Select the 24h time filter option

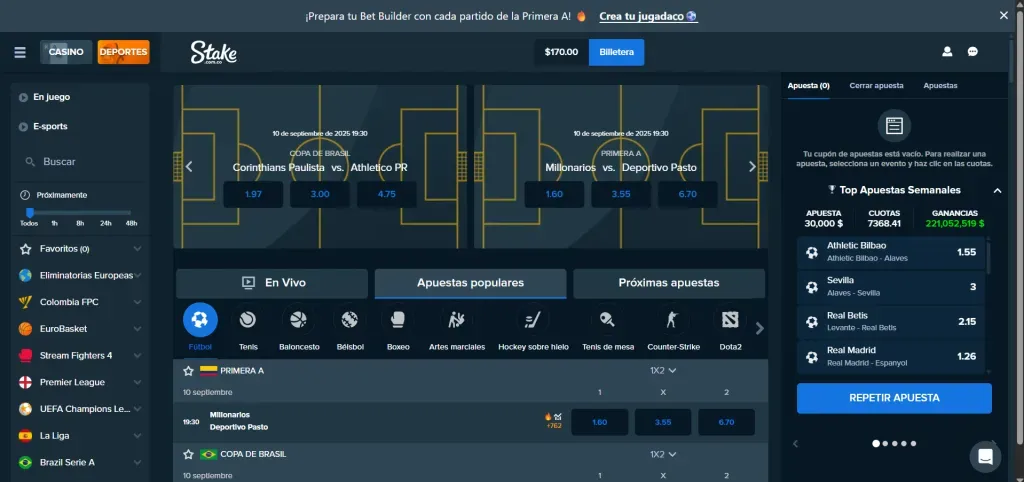[x=106, y=223]
